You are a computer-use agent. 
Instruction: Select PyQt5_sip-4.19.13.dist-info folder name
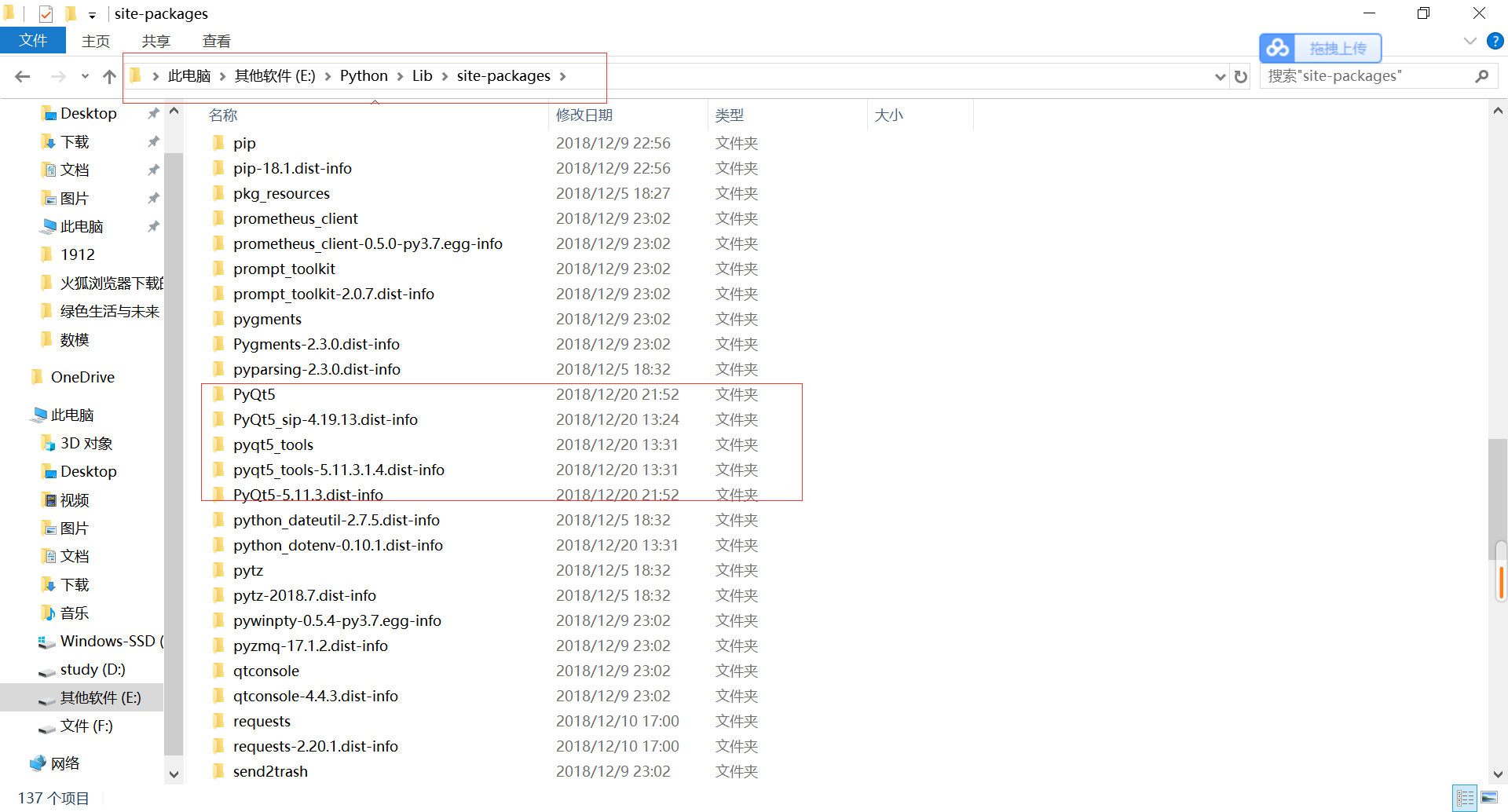pyautogui.click(x=325, y=419)
